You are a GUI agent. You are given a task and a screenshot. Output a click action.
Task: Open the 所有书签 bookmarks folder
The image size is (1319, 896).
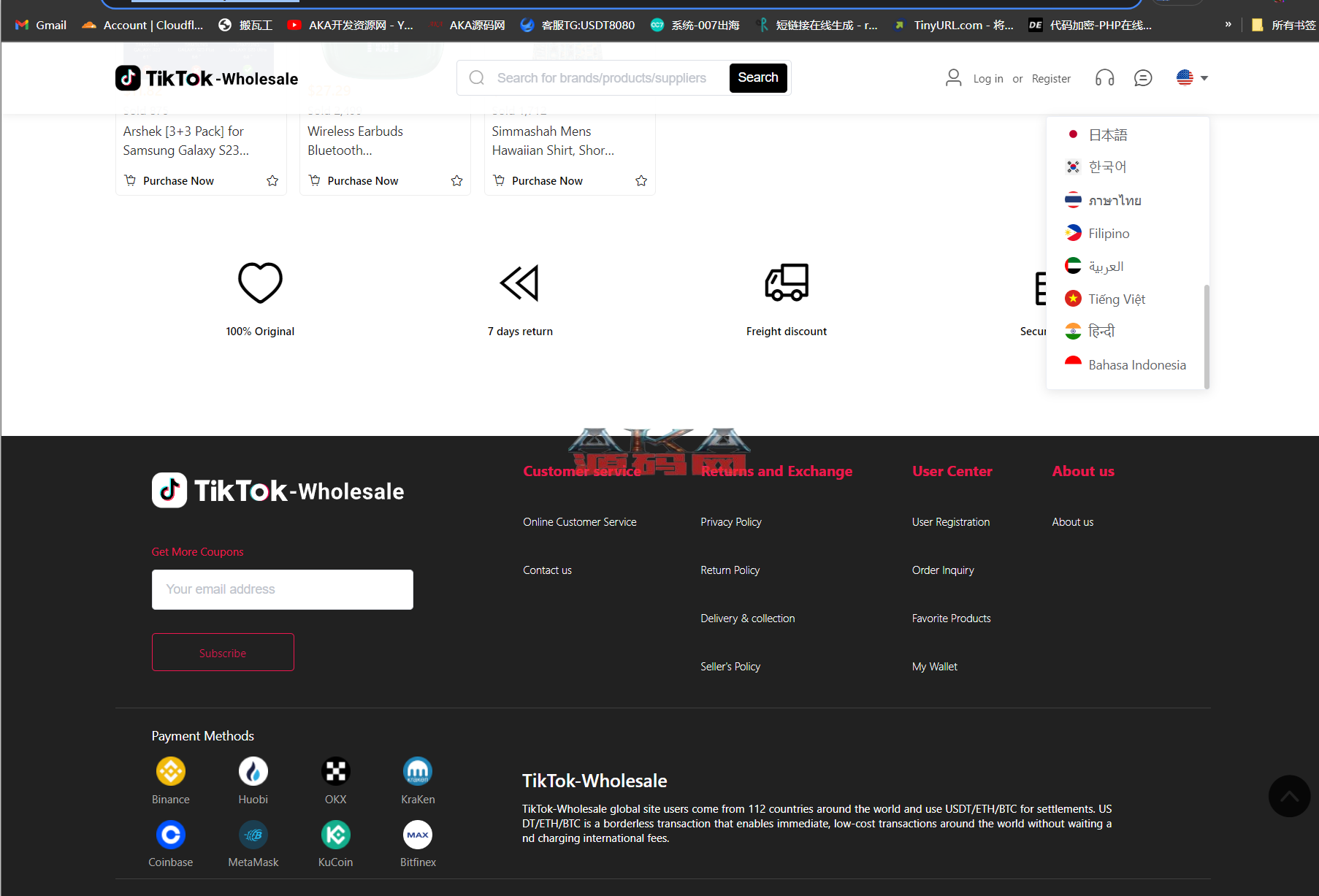tap(1283, 25)
